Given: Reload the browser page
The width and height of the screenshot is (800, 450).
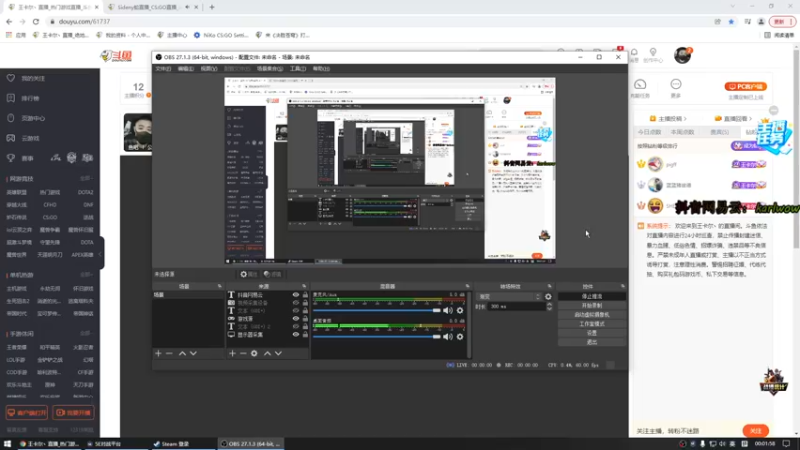Looking at the screenshot, I should pyautogui.click(x=36, y=21).
